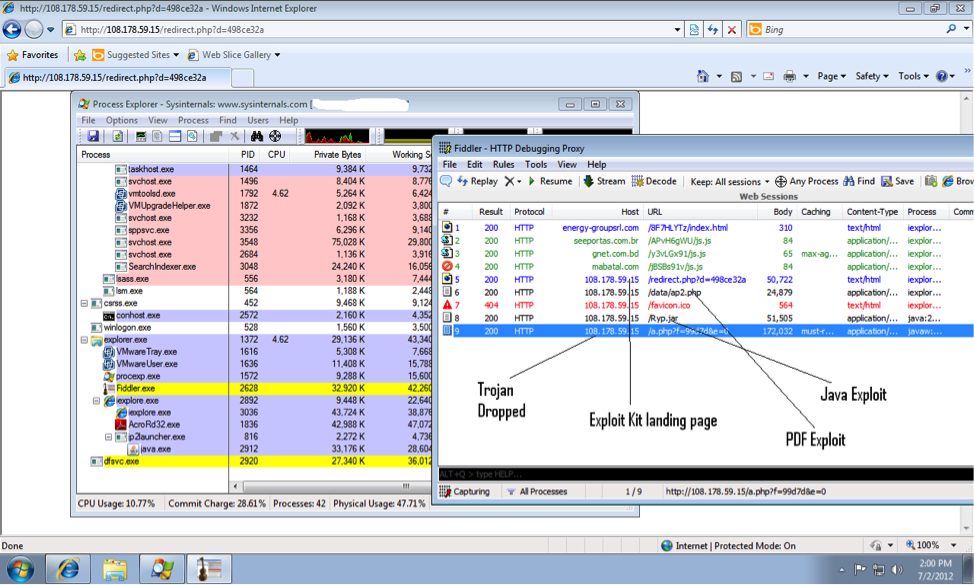Image resolution: width=974 pixels, height=585 pixels.
Task: Click the printer icon in IE command bar
Action: (x=790, y=76)
